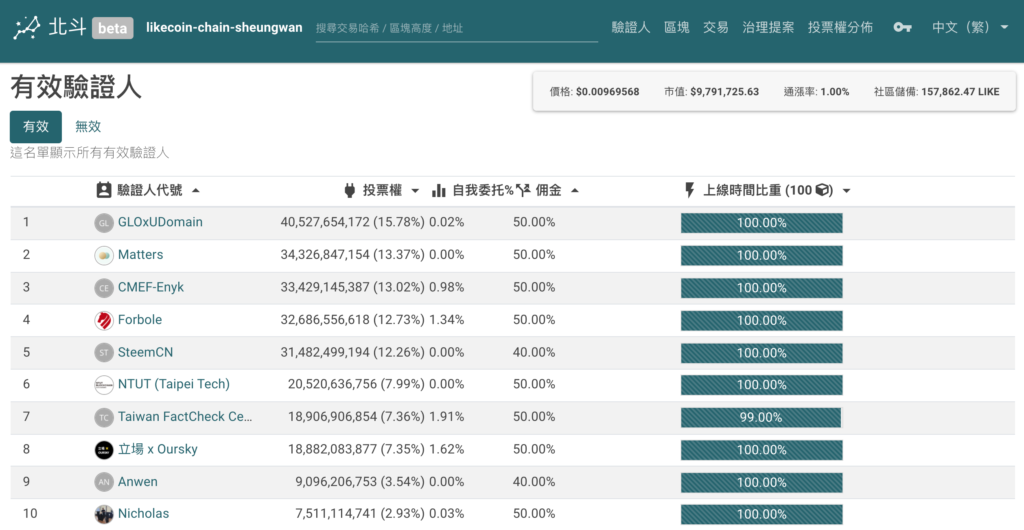
Task: Click voting power 20,520,636,756 (7.99%)
Action: [357, 384]
